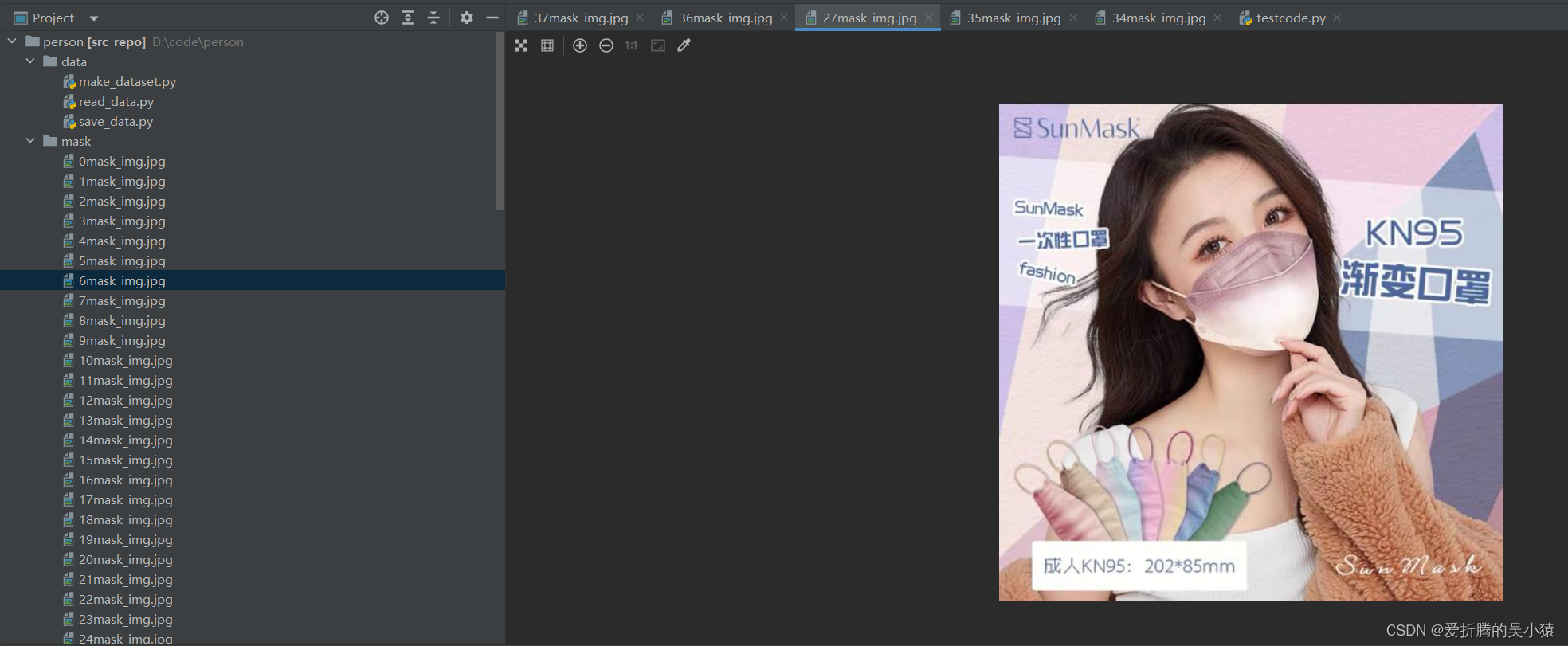The width and height of the screenshot is (1568, 646).
Task: Select 7mask_img.jpg in the tree
Action: coord(122,300)
